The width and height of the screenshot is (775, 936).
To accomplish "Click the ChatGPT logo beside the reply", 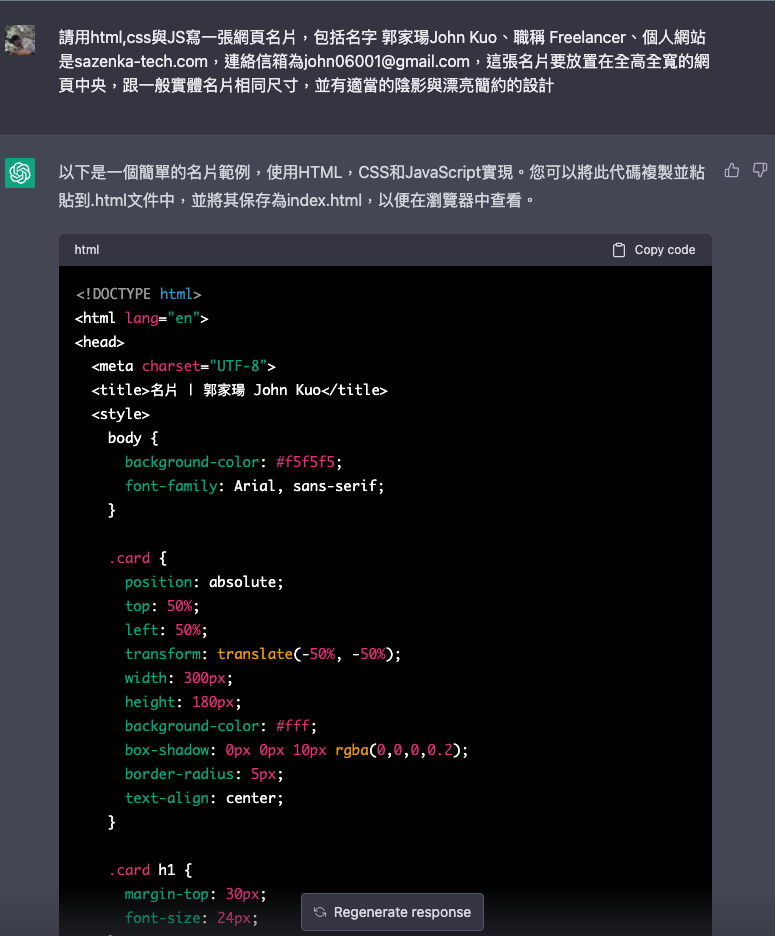I will point(20,173).
